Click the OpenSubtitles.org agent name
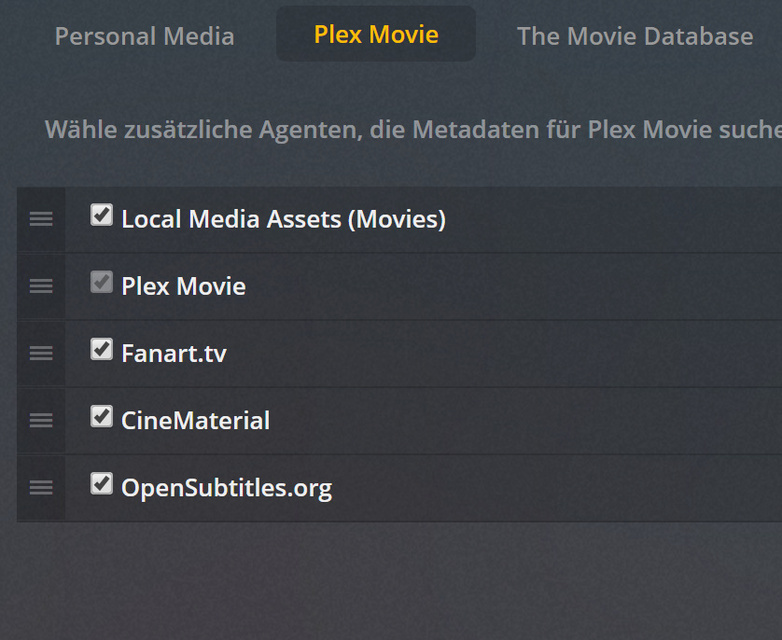 coord(226,488)
